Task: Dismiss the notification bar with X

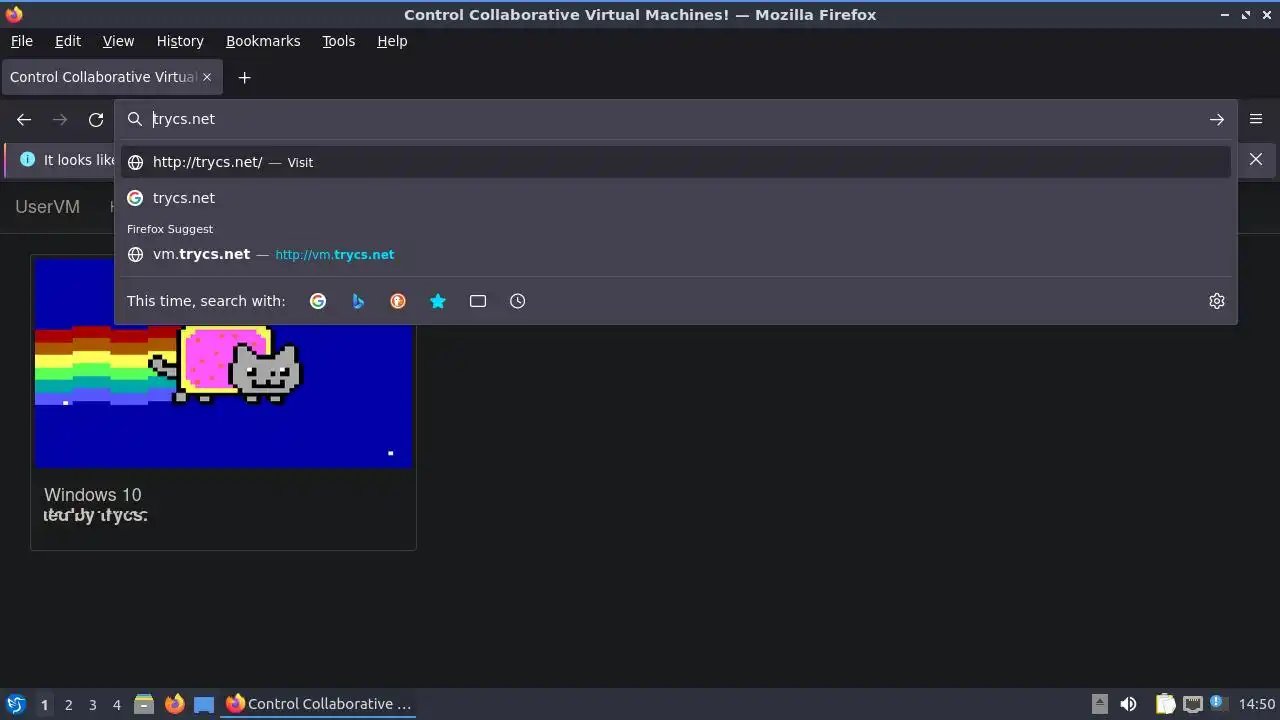Action: click(x=1256, y=159)
